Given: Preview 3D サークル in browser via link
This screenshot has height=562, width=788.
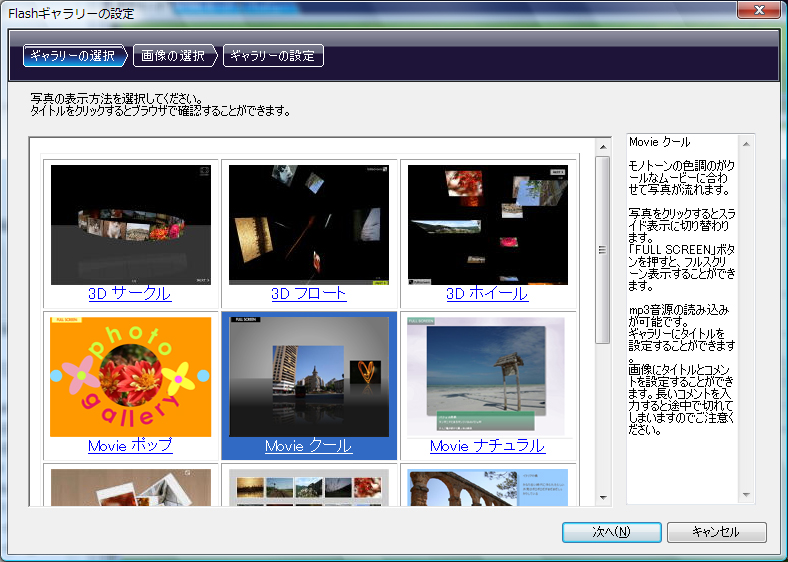Looking at the screenshot, I should click(130, 294).
